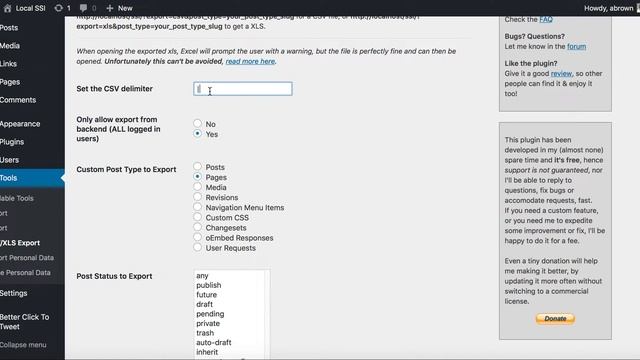The width and height of the screenshot is (640, 360).
Task: Open the Users menu in sidebar
Action: click(x=9, y=160)
